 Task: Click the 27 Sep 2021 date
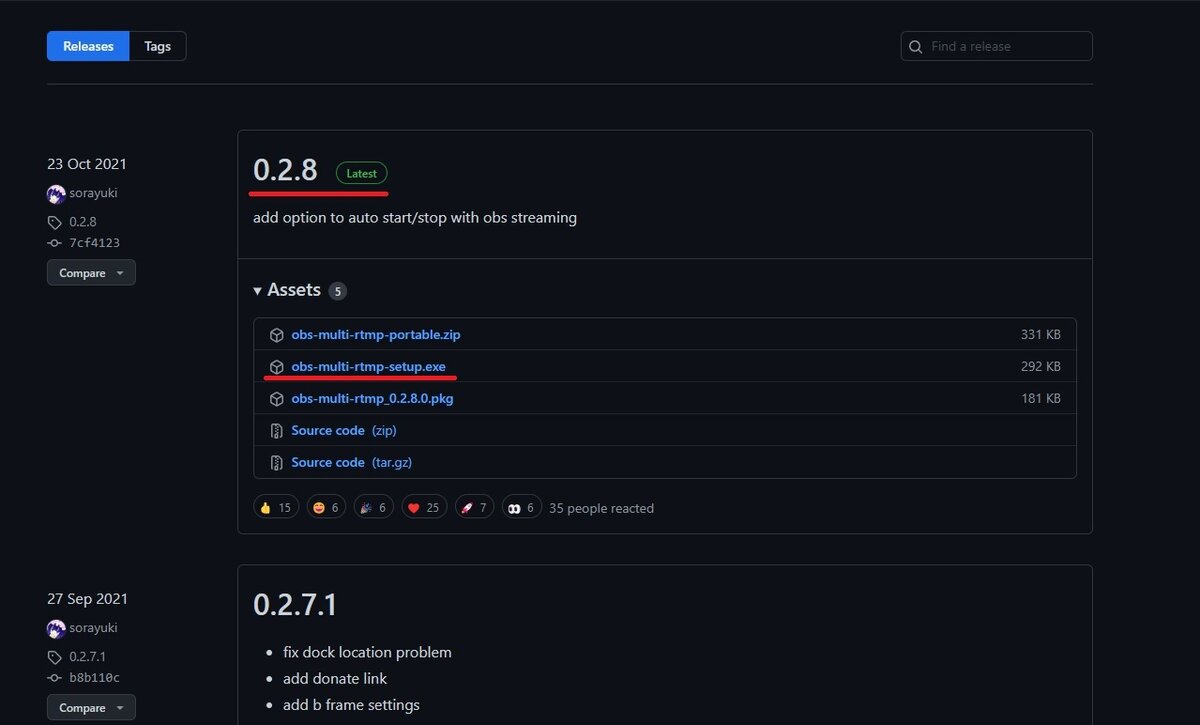click(87, 599)
